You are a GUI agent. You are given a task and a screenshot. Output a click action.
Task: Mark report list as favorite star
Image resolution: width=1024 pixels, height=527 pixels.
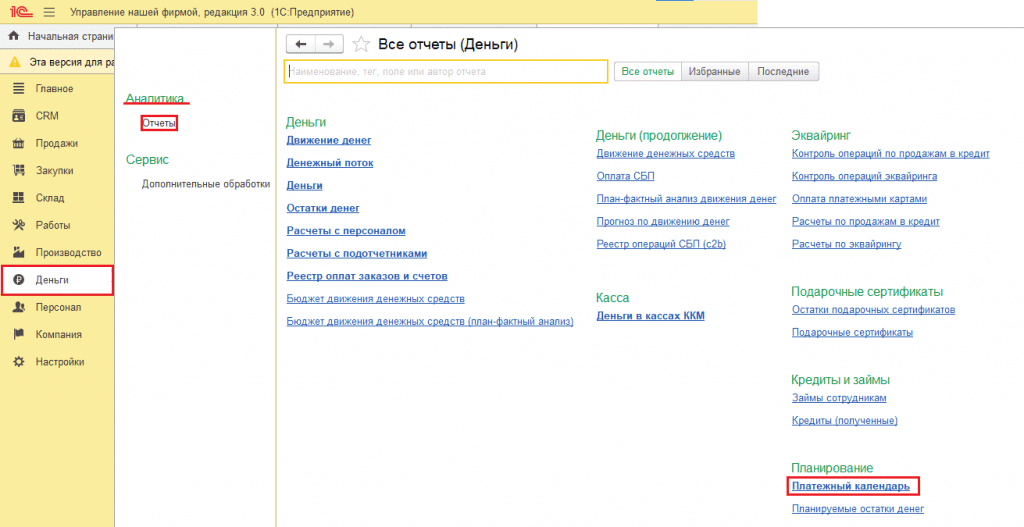coord(361,44)
